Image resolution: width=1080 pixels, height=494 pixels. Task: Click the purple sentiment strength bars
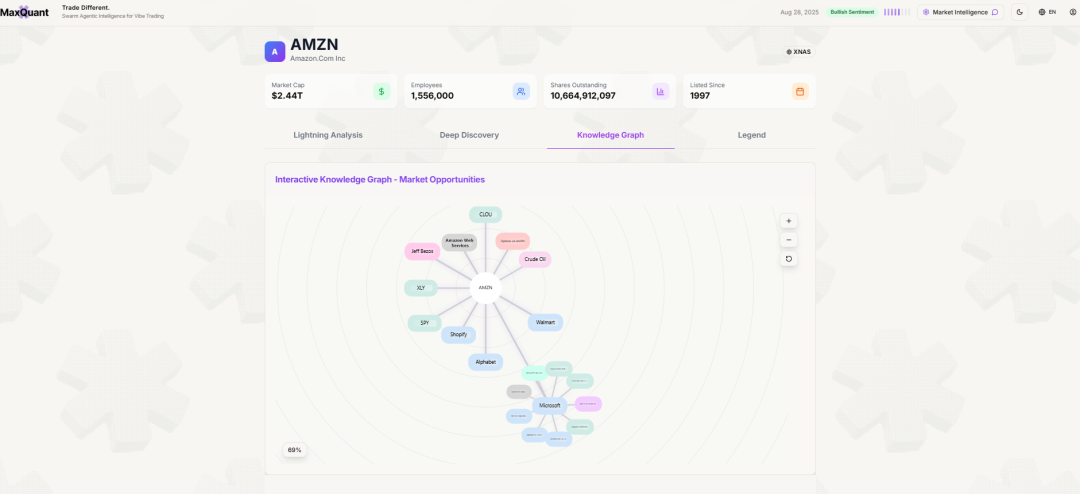[x=897, y=12]
